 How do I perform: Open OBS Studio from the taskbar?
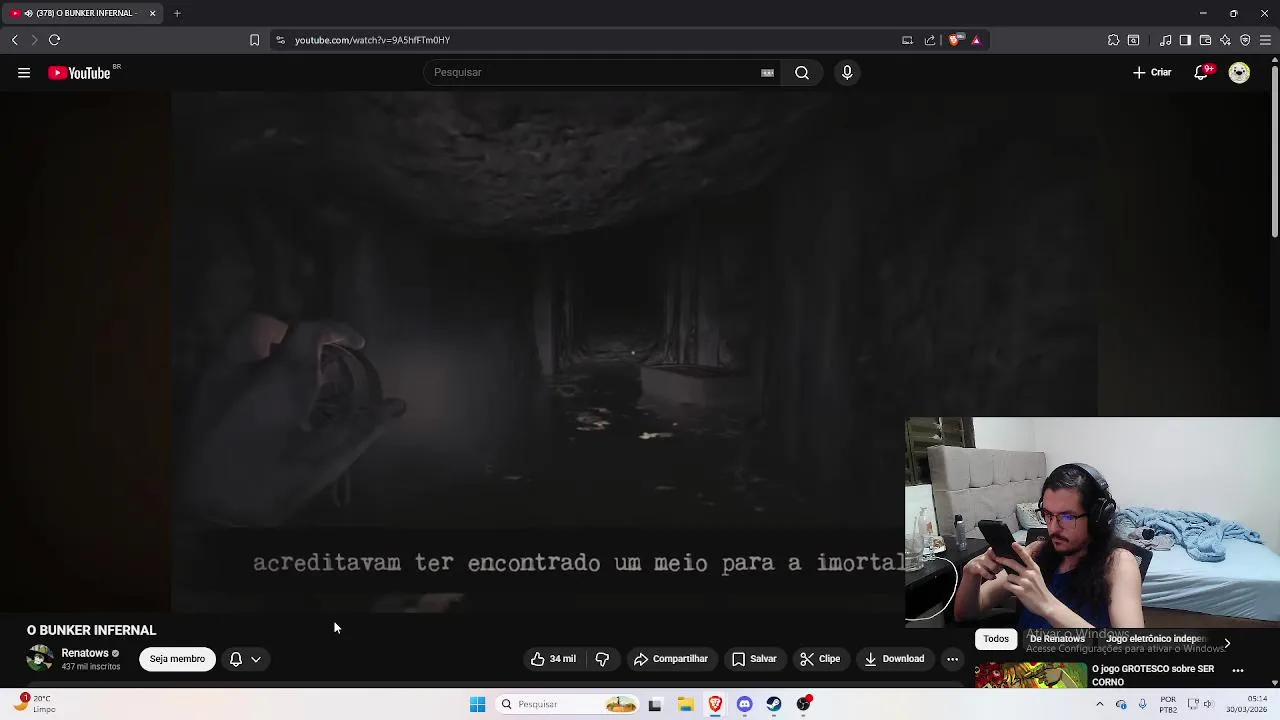[804, 704]
